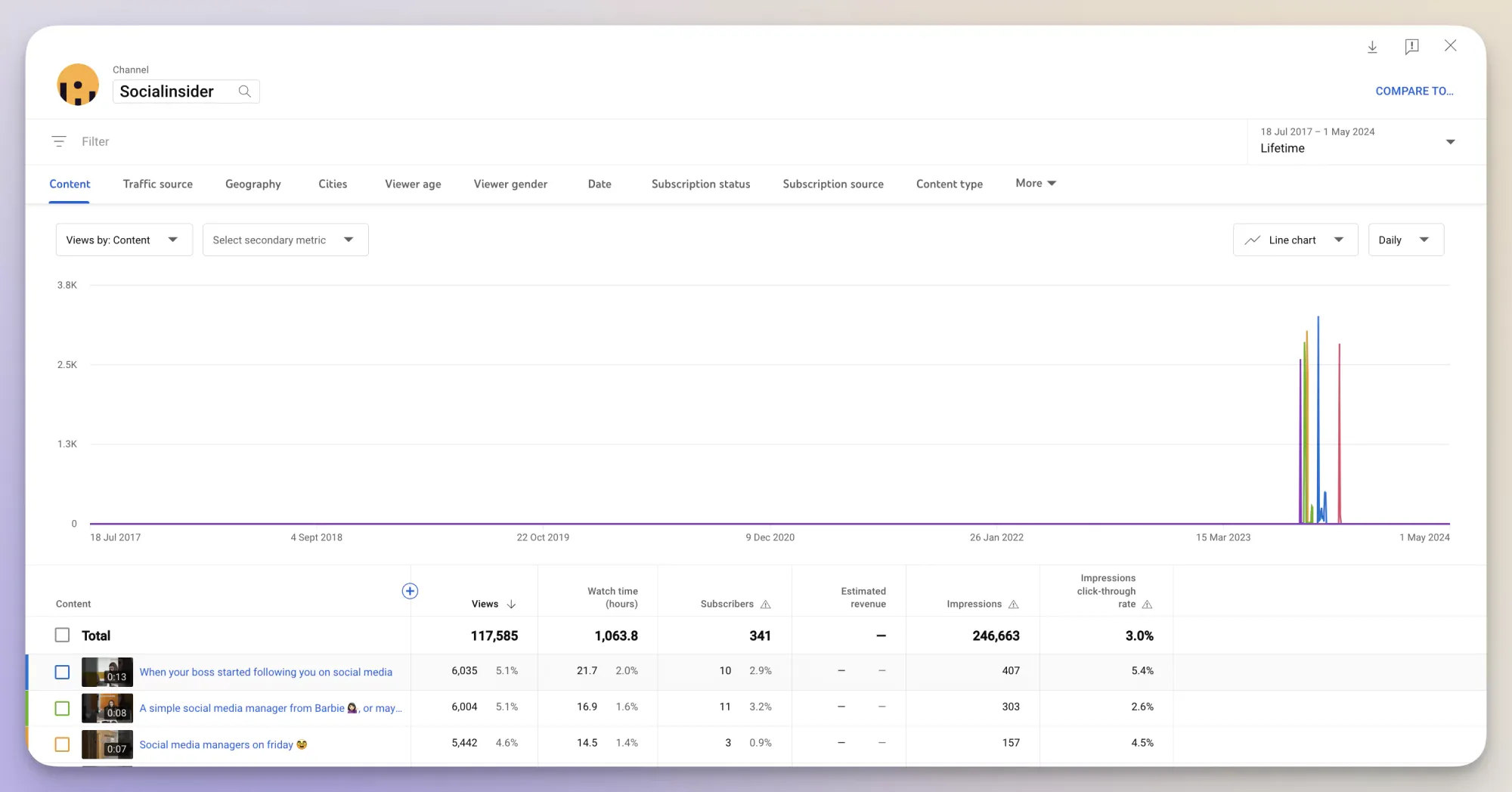Check the 'Social media managers on friday' video
Viewport: 1512px width, 792px height.
pos(62,744)
